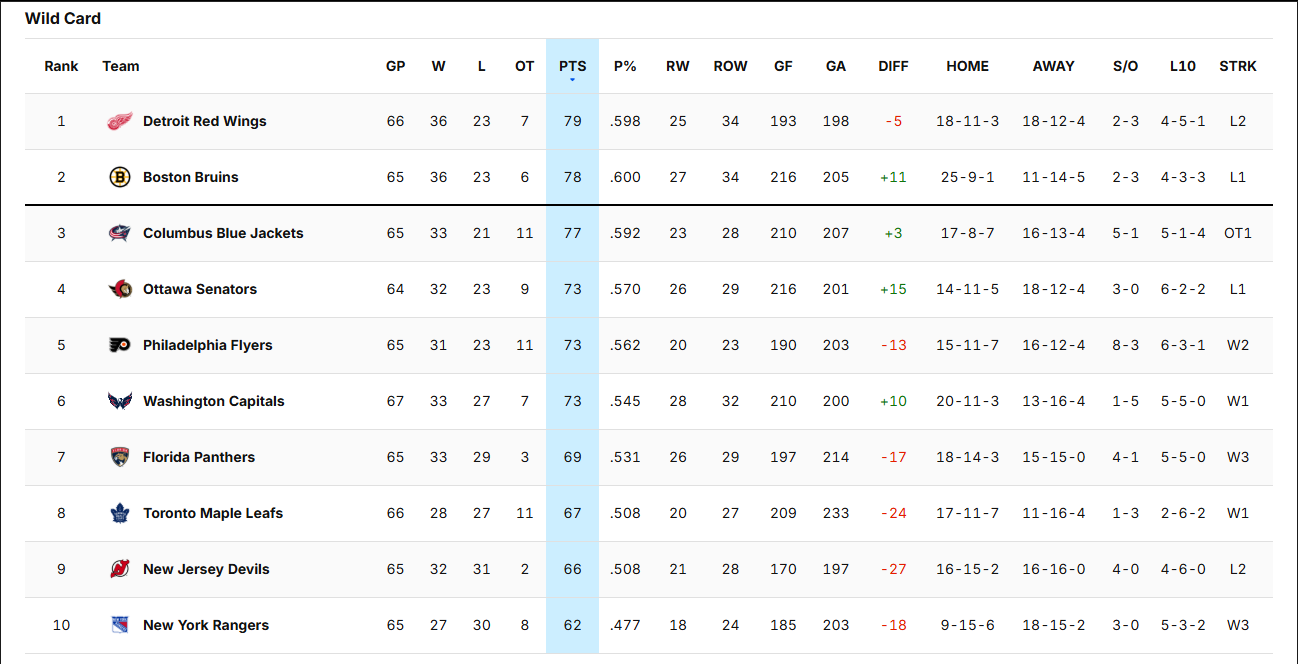Click the Florida Panthers logo
1298x664 pixels.
coord(120,457)
